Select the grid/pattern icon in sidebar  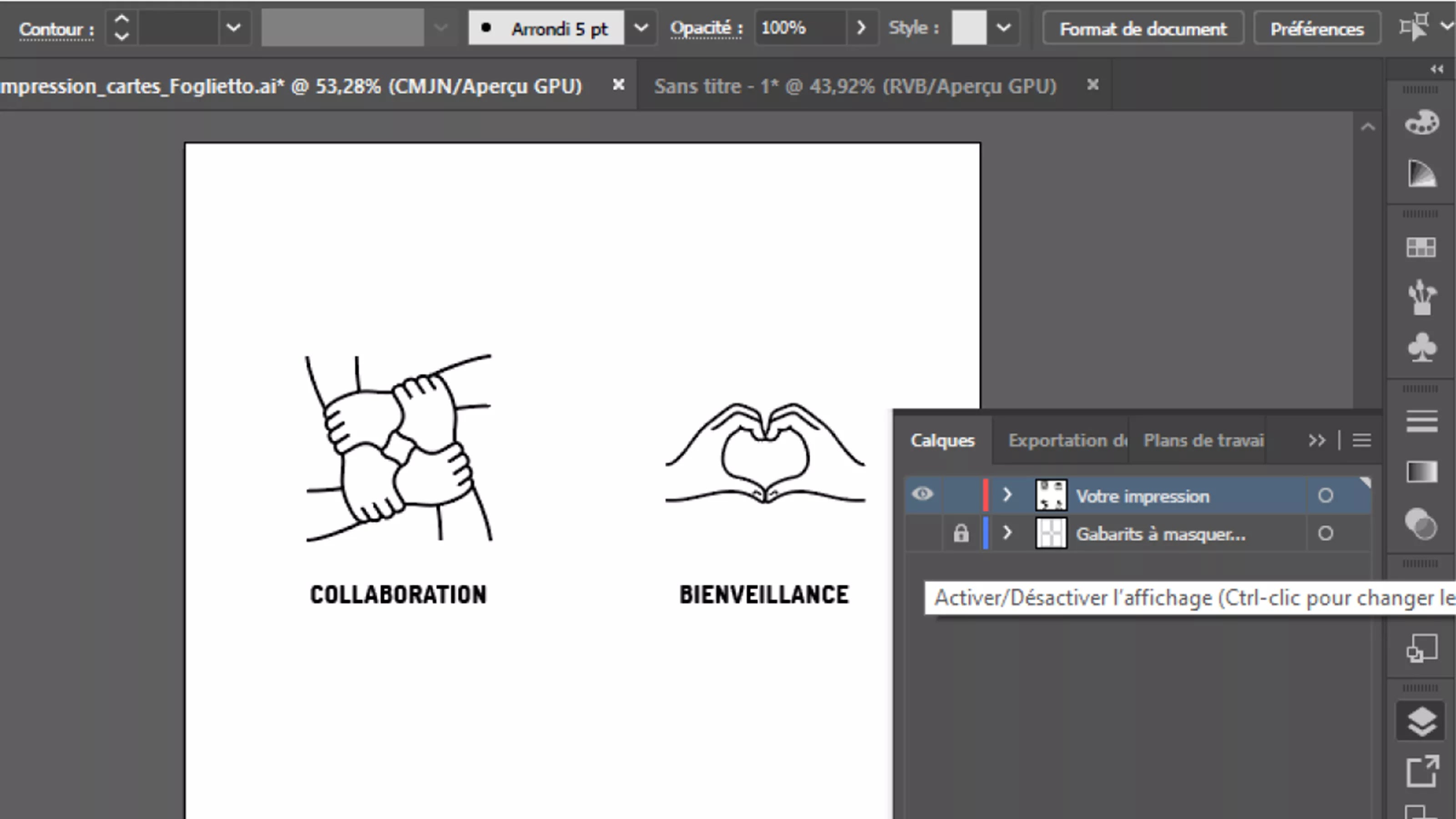(x=1421, y=247)
